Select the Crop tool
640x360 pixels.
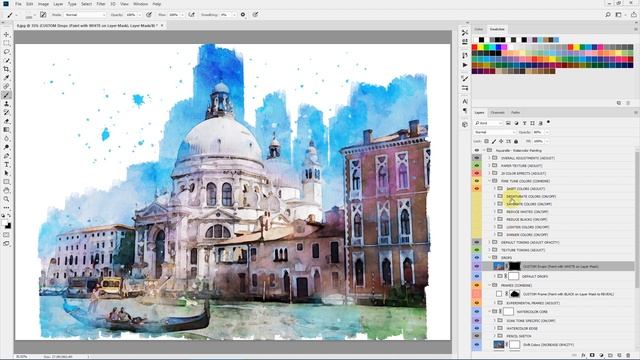click(7, 69)
